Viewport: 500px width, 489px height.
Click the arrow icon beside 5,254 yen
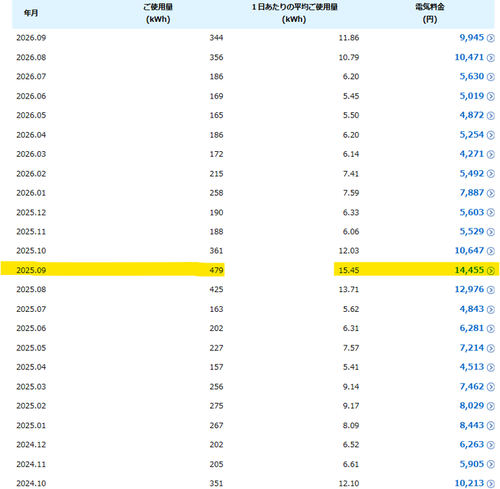coord(490,135)
